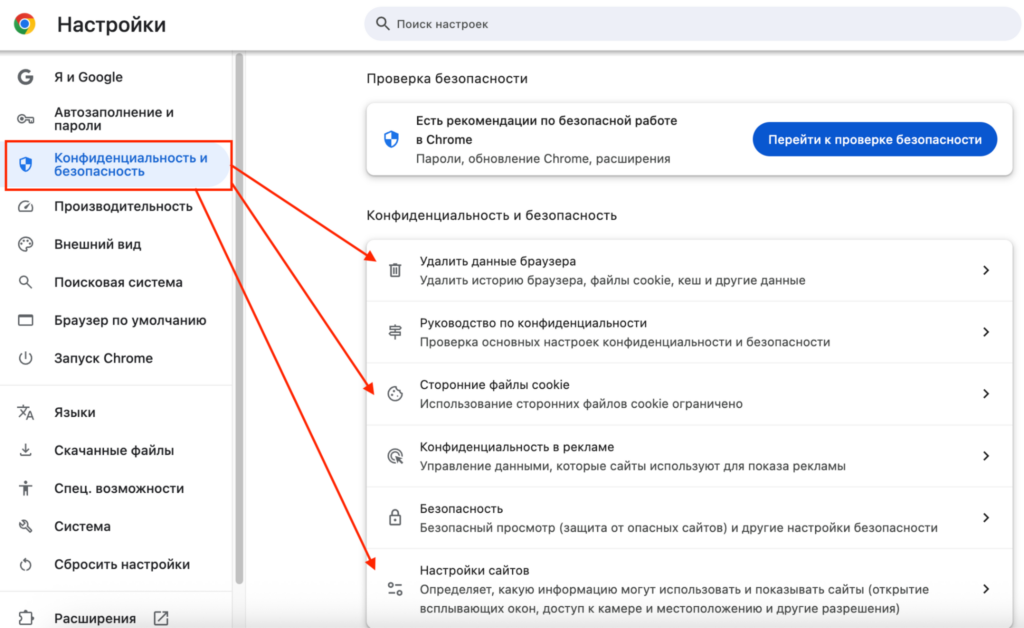Viewport: 1024px width, 628px height.
Task: Open Расширения with the external link
Action: [x=161, y=618]
